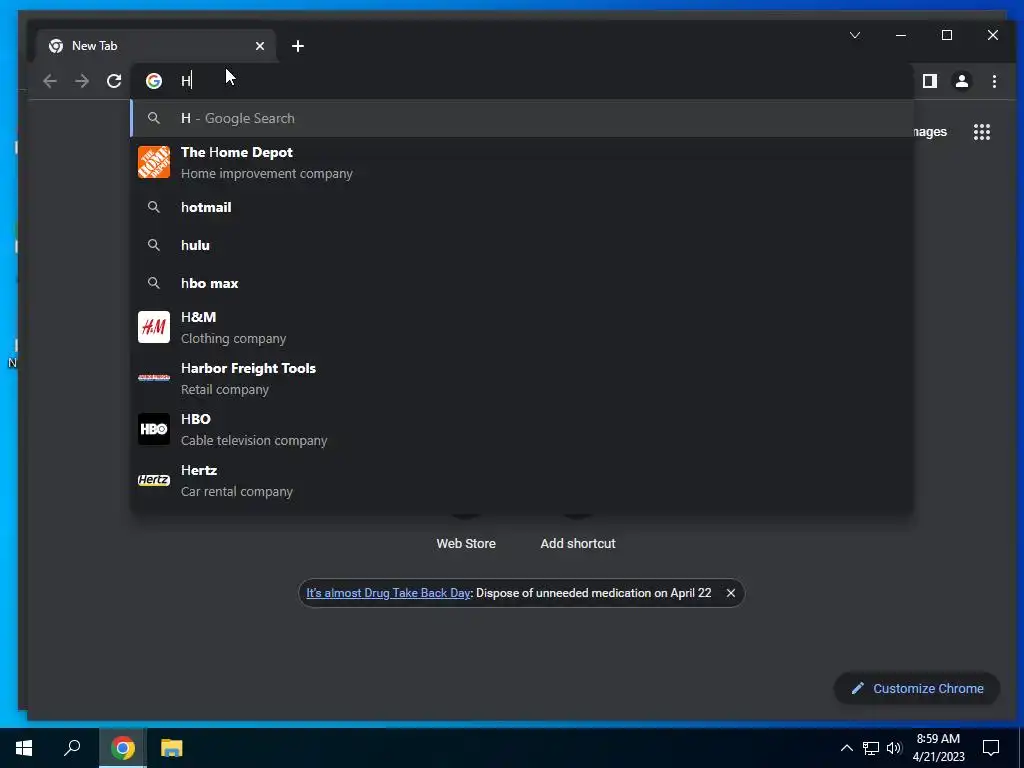Click the Add shortcut label
This screenshot has width=1024, height=768.
coord(578,543)
